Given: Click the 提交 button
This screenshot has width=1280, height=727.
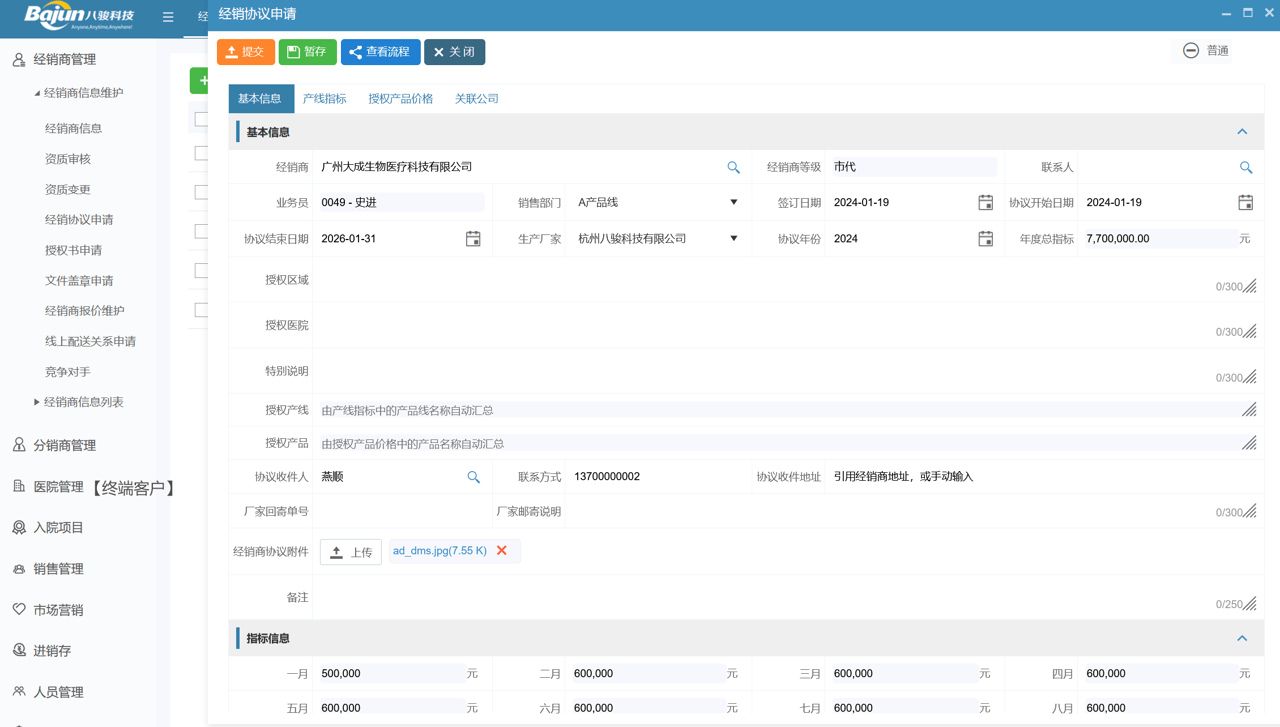Looking at the screenshot, I should [x=246, y=52].
